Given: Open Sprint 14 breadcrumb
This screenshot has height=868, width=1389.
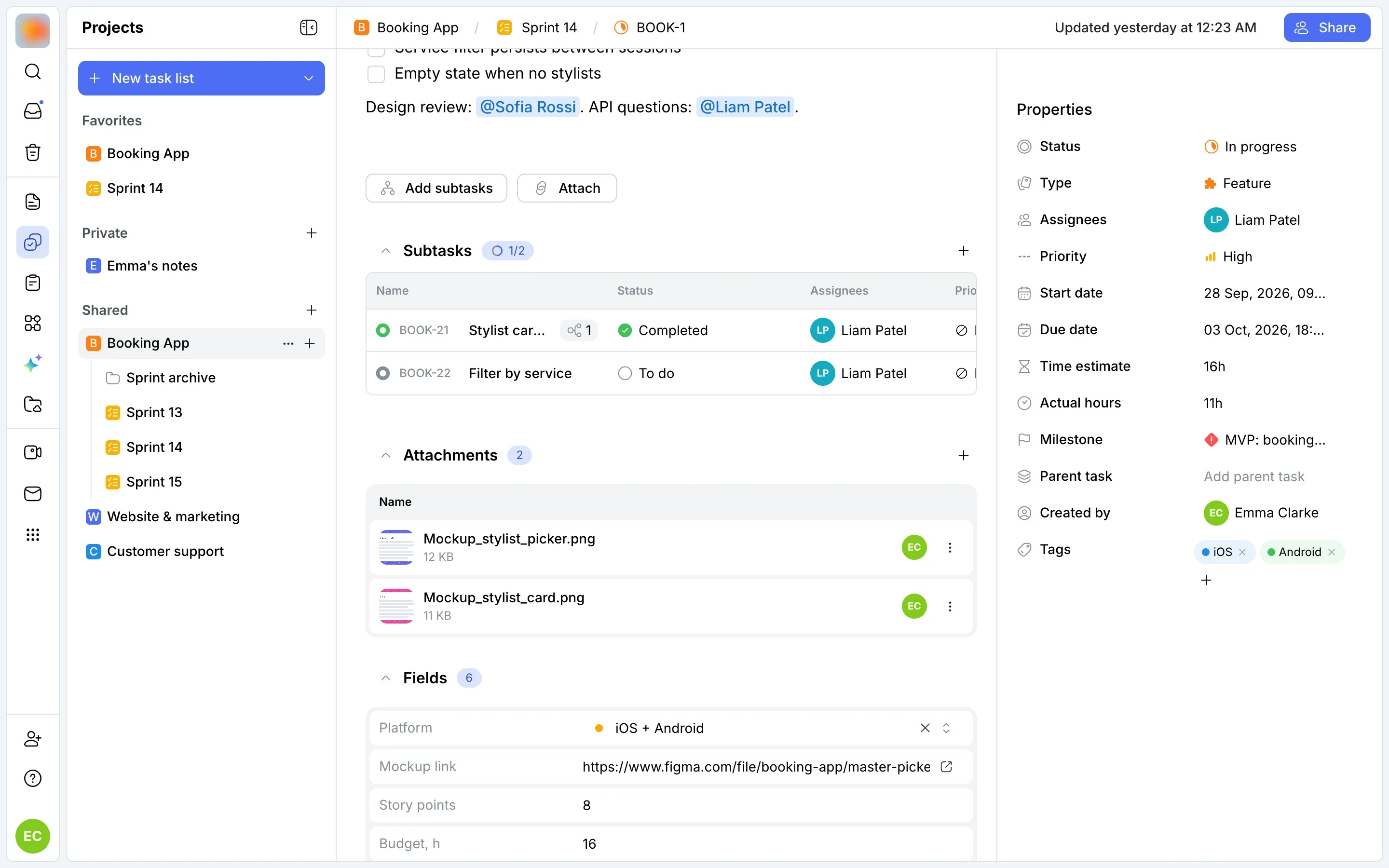Looking at the screenshot, I should click(538, 27).
